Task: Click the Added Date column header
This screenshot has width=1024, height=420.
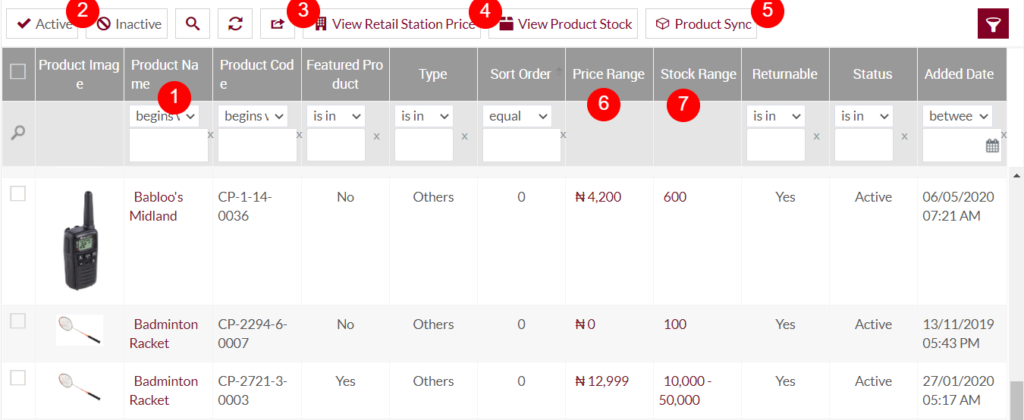Action: click(x=959, y=74)
